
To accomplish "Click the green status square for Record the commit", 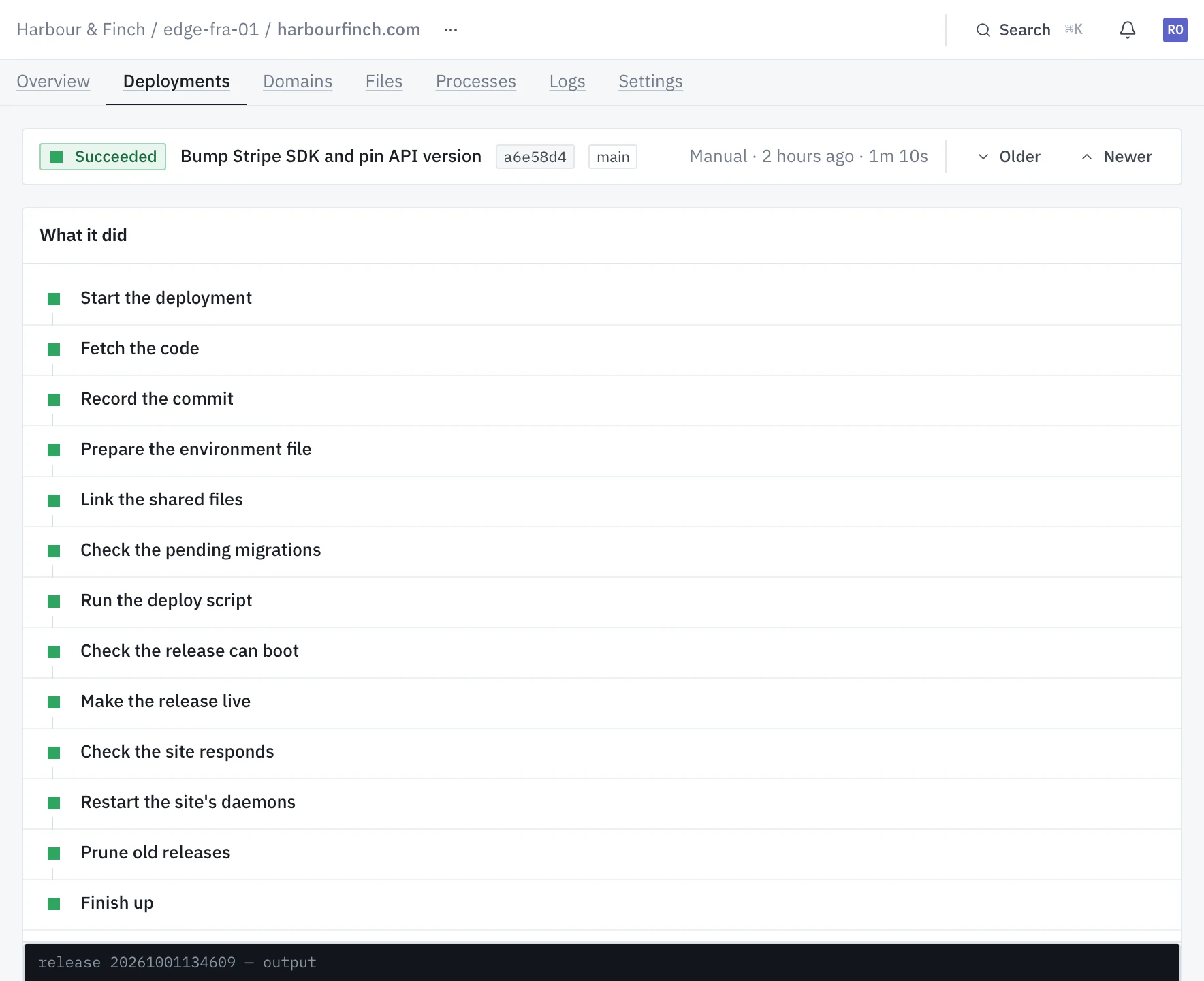I will point(54,400).
